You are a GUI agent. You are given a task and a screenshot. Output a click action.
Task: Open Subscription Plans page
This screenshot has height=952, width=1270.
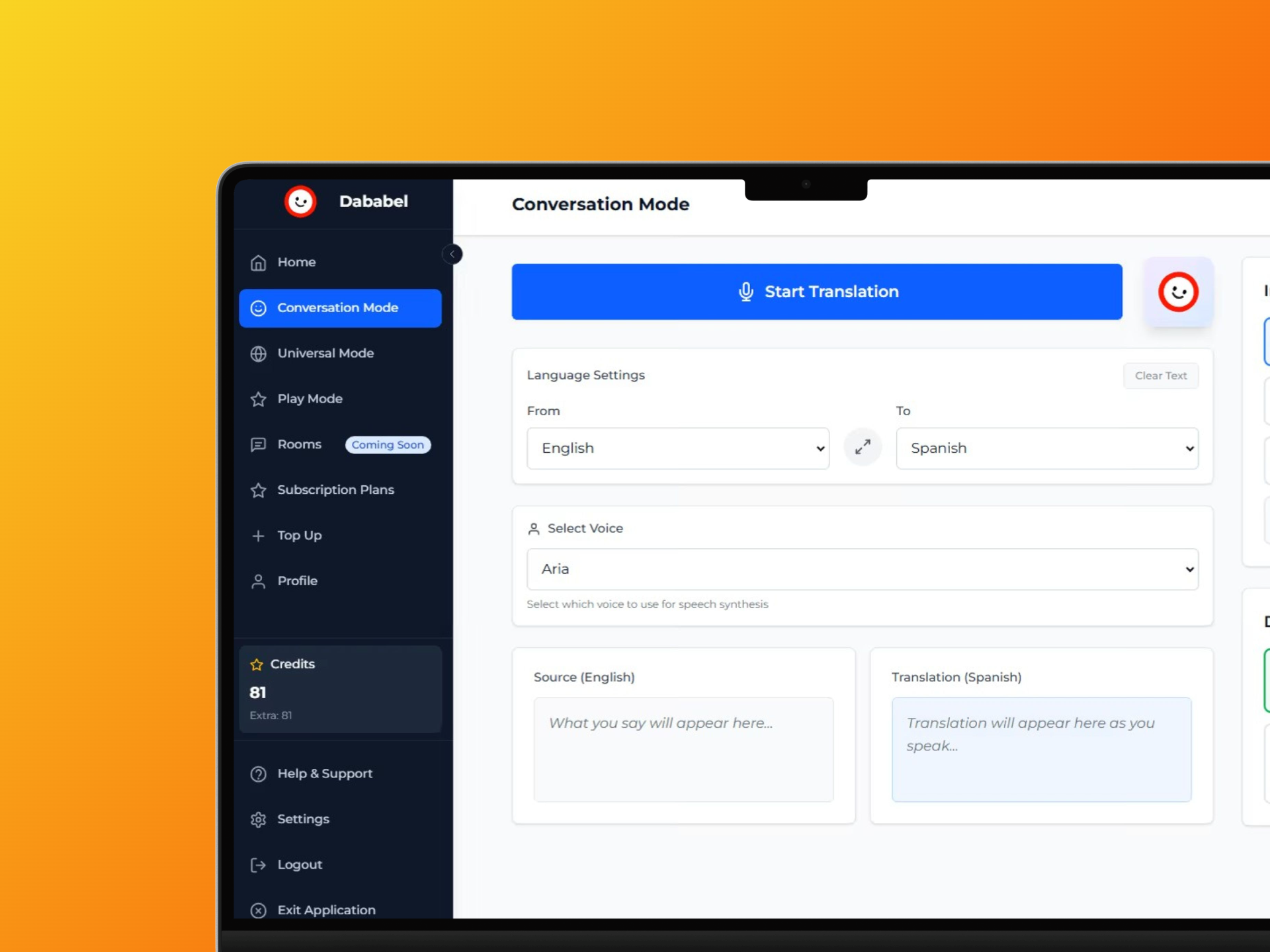tap(340, 491)
